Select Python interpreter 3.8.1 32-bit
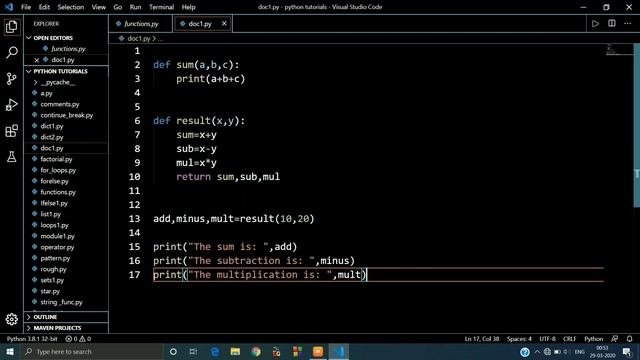 pos(32,339)
